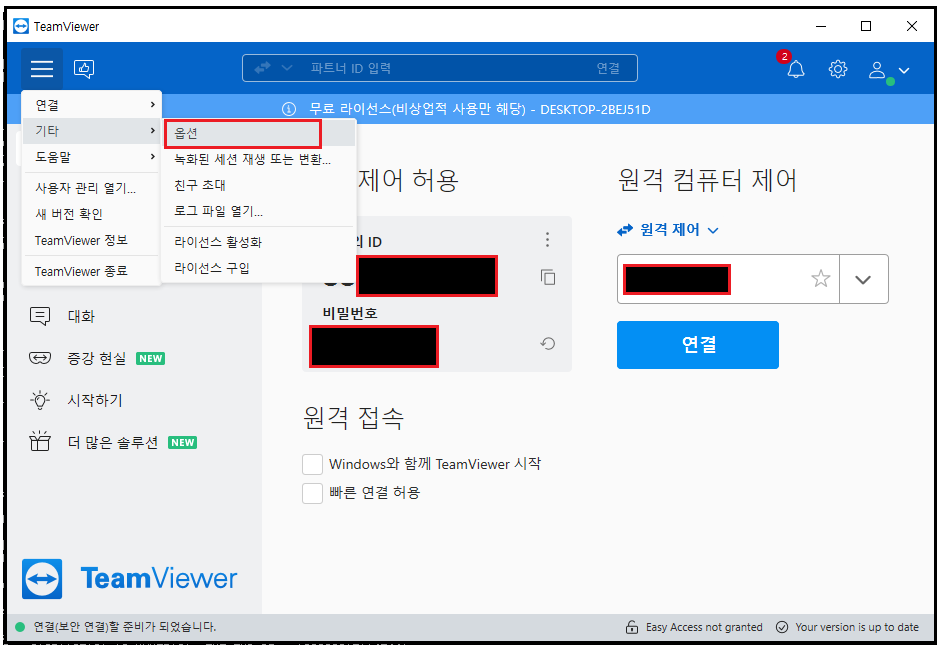Click Your version is up to date
Image resolution: width=942 pixels, height=650 pixels.
pyautogui.click(x=857, y=627)
